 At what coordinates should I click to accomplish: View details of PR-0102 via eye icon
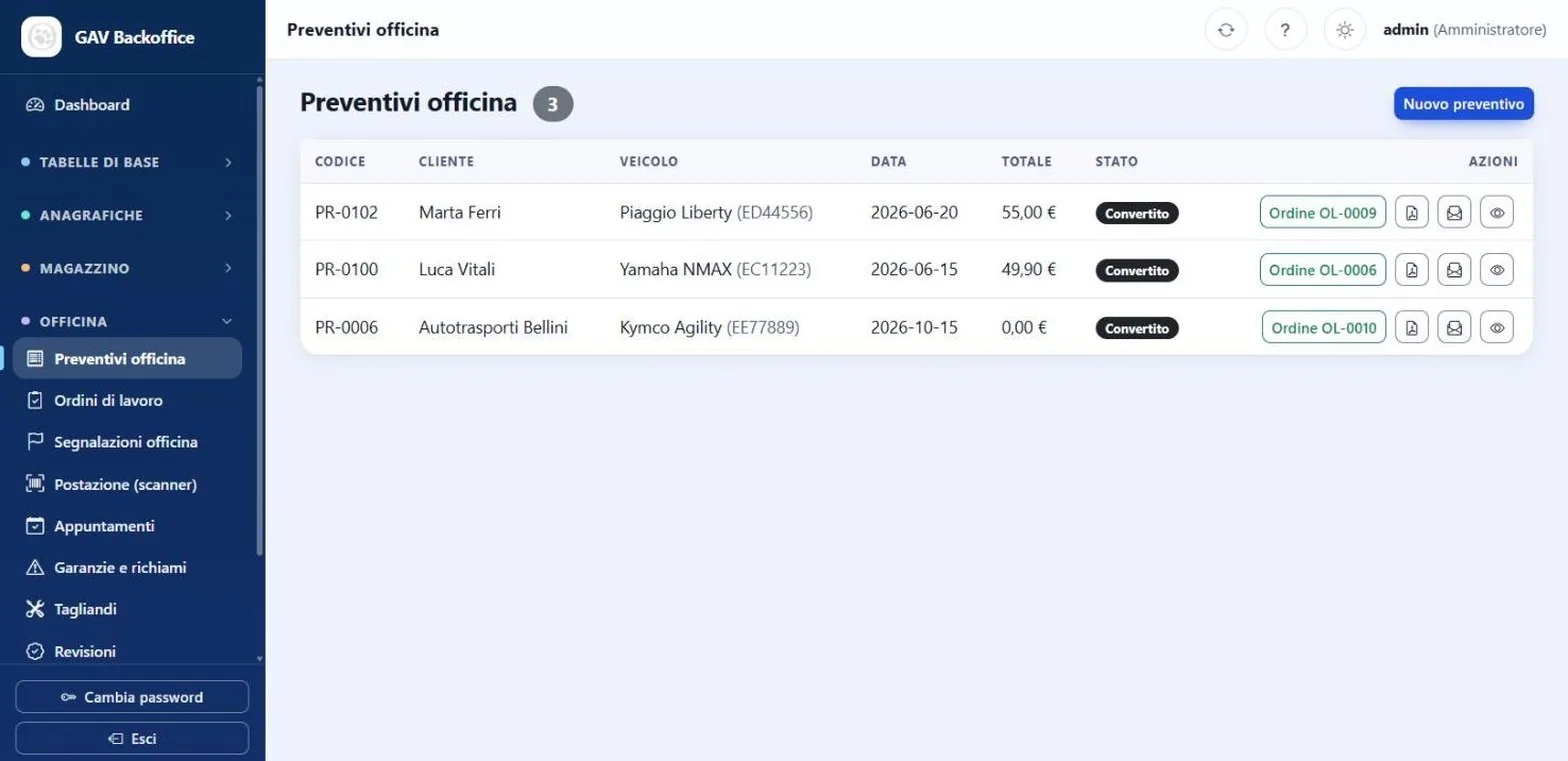click(x=1497, y=212)
